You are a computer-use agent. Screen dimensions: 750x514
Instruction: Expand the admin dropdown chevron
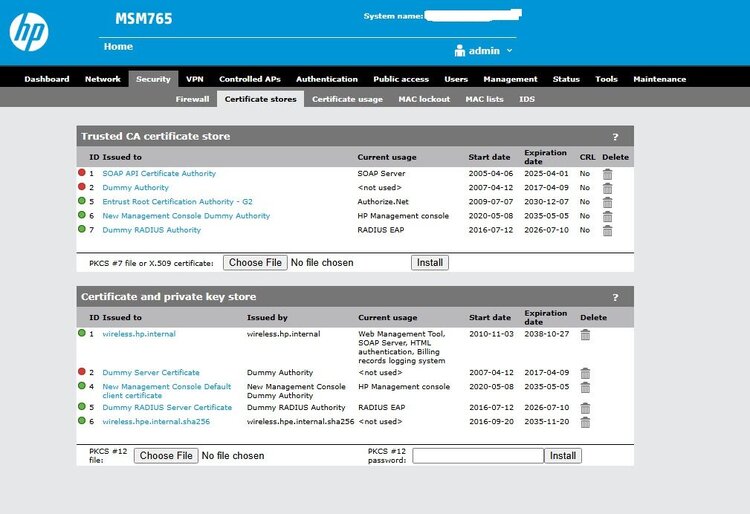[509, 50]
